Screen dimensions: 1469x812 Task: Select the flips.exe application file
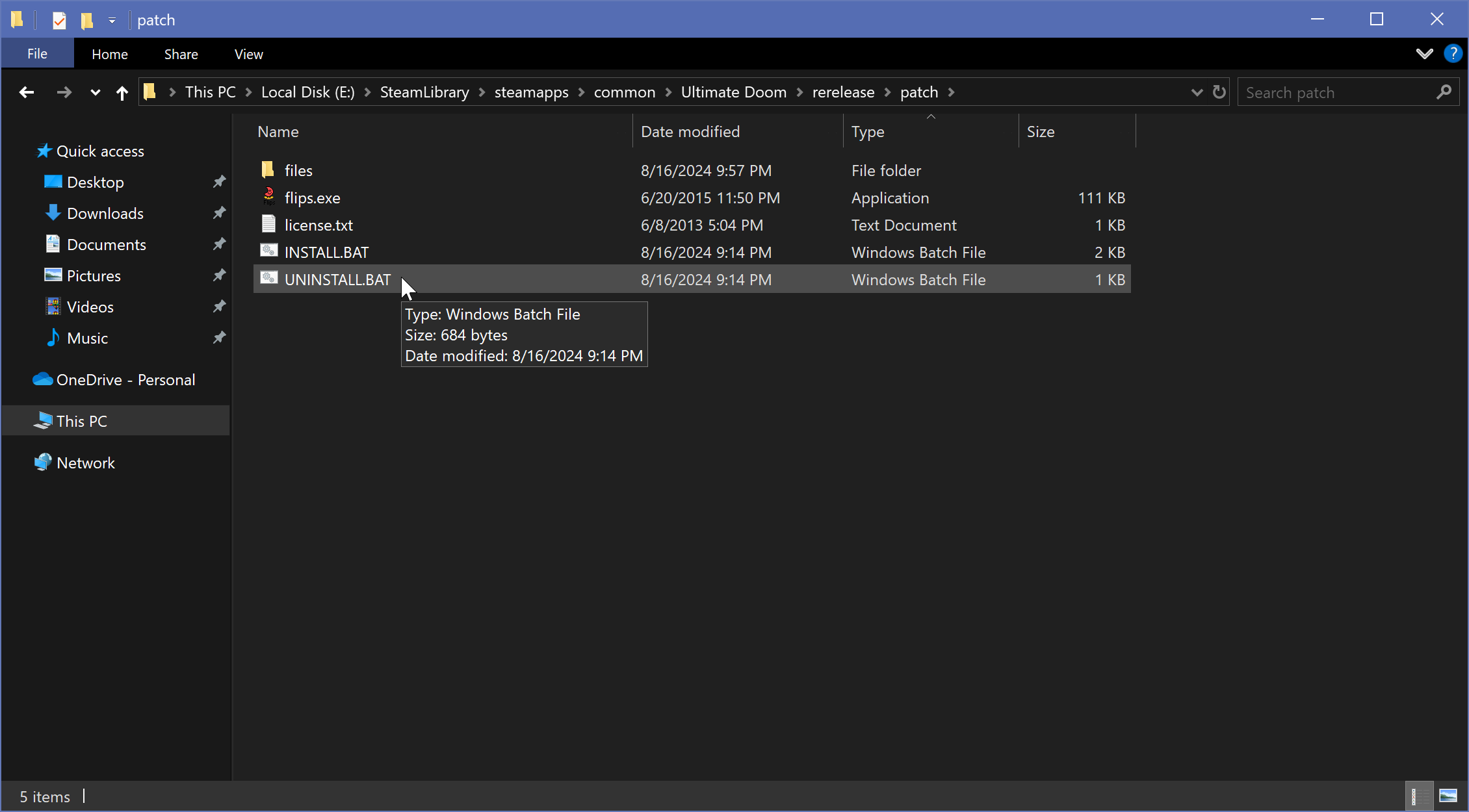(x=312, y=198)
